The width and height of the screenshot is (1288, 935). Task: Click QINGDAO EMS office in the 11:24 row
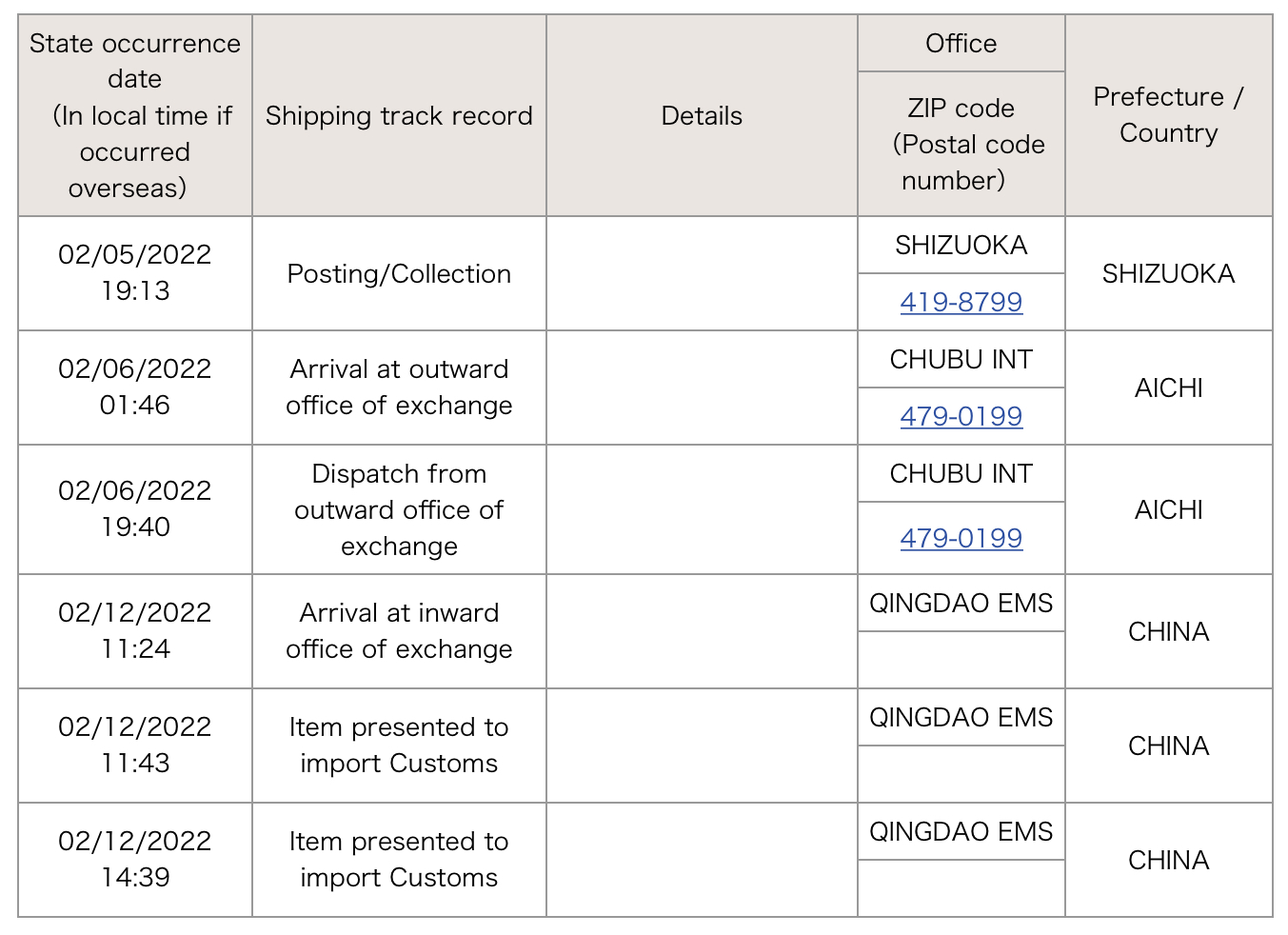coord(961,603)
